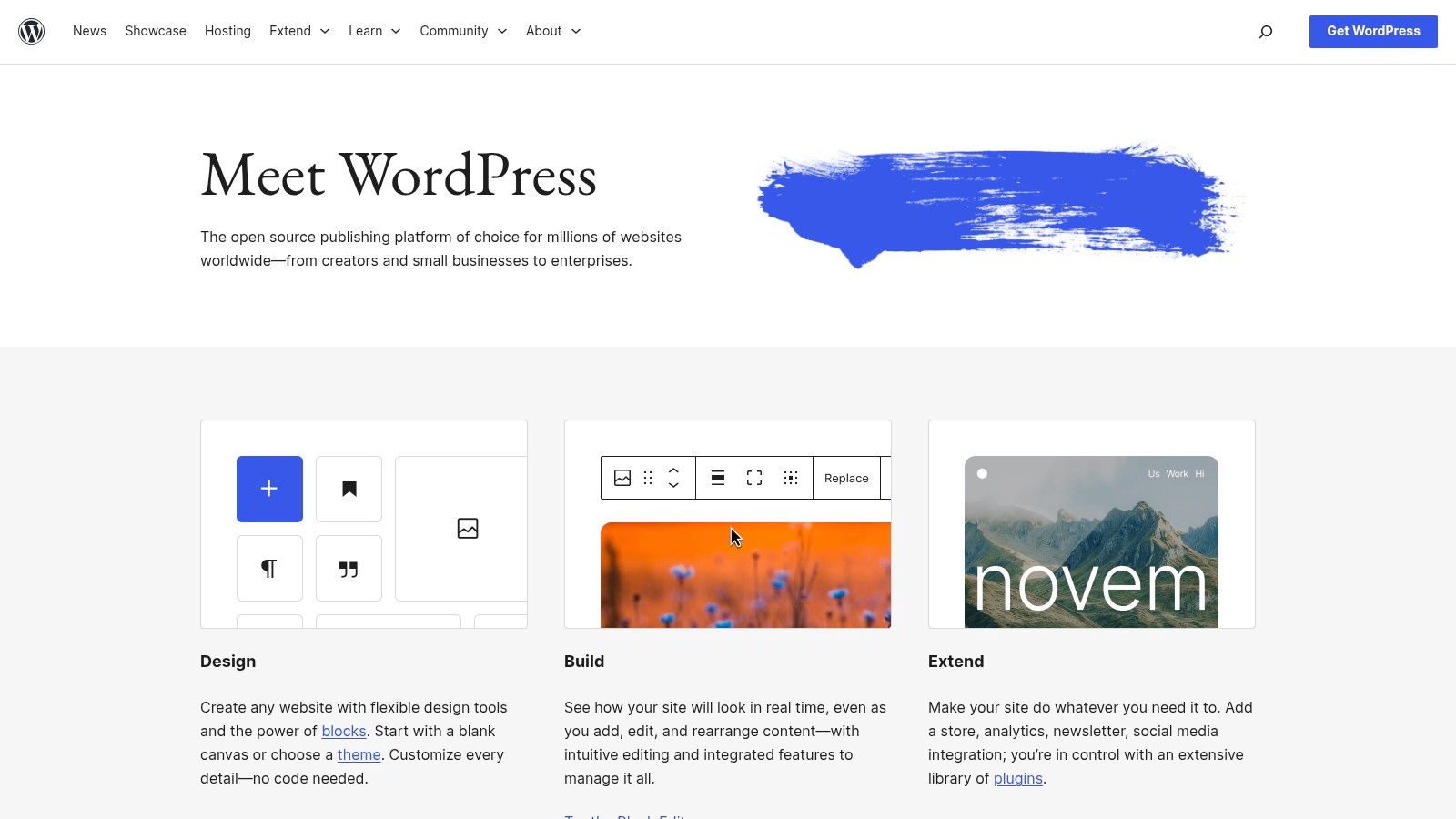Select the Bookmark block icon
The height and width of the screenshot is (819, 1456).
tap(349, 489)
